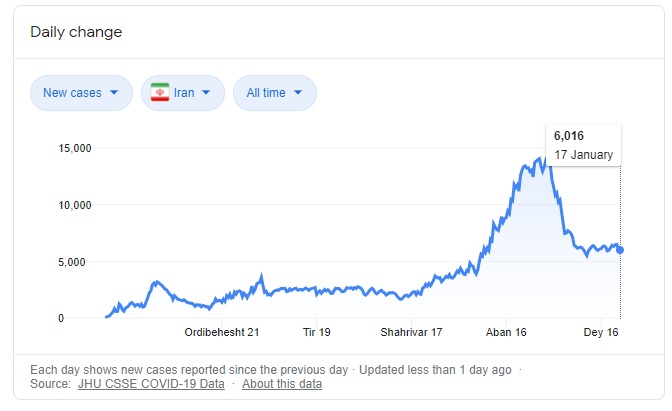Click the New cases text label
Screen dimensions: 672x411
pyautogui.click(x=72, y=93)
